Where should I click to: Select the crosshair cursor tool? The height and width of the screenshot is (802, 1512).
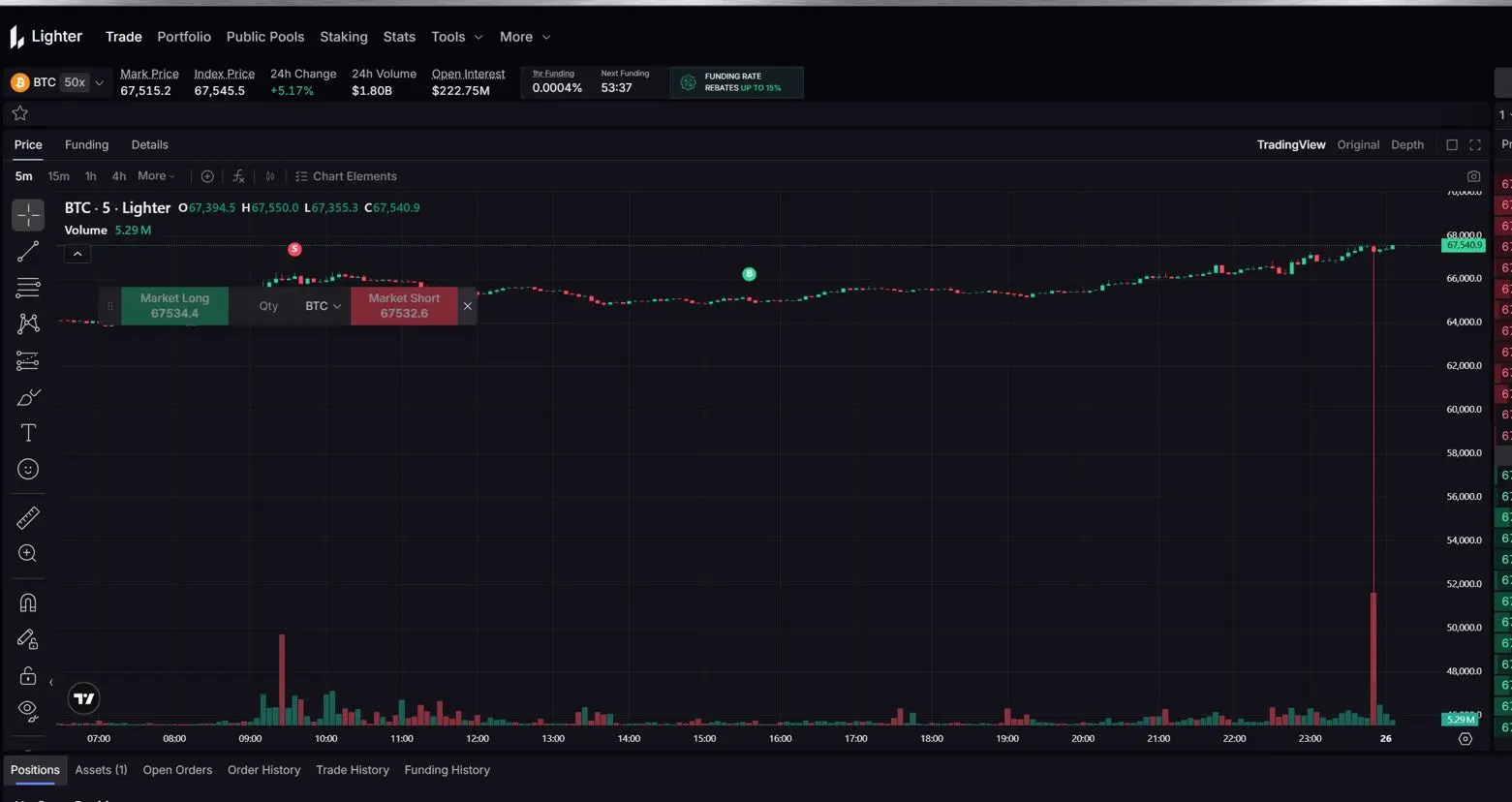click(x=28, y=215)
